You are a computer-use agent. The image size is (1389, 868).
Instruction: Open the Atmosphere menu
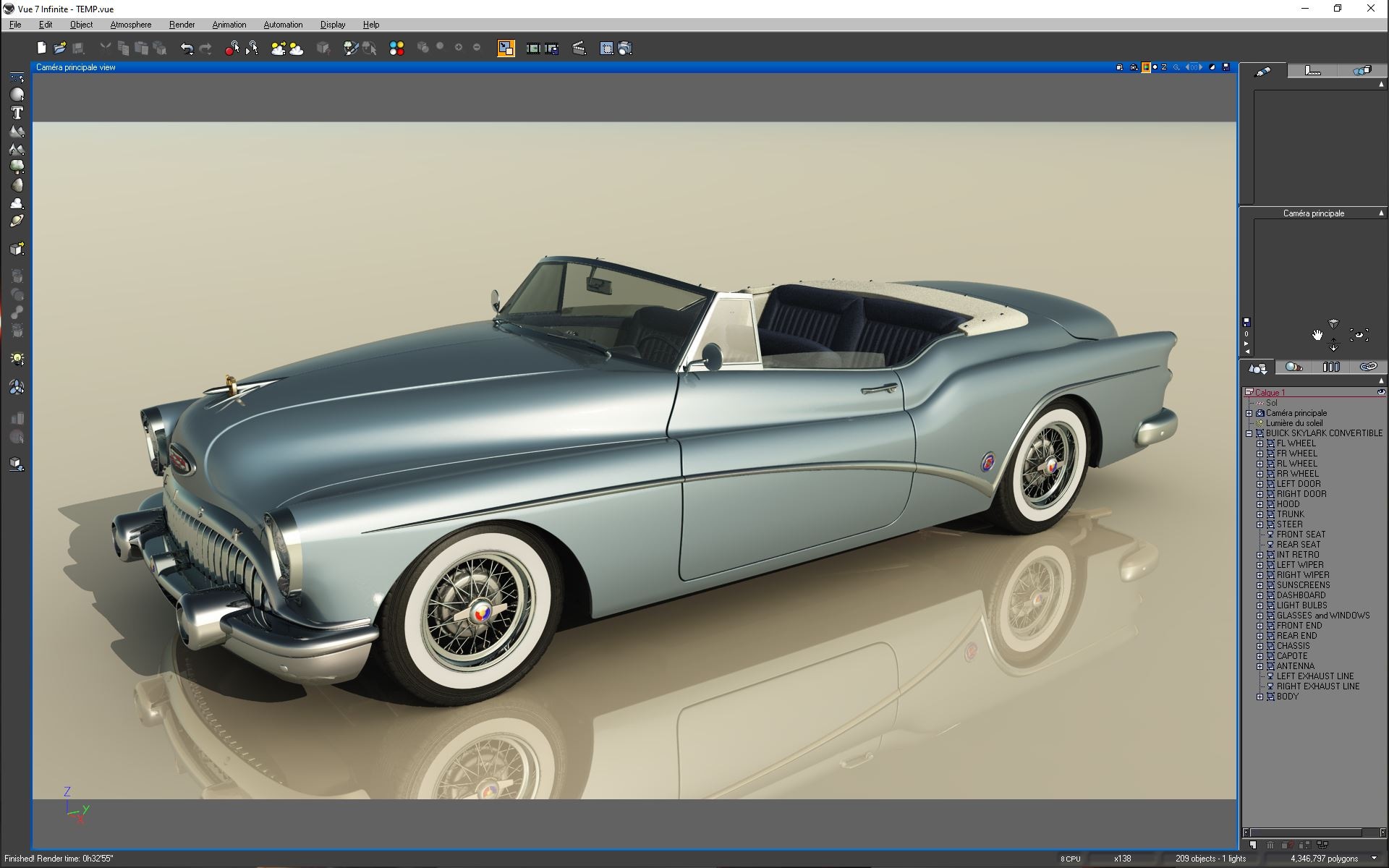[x=130, y=24]
